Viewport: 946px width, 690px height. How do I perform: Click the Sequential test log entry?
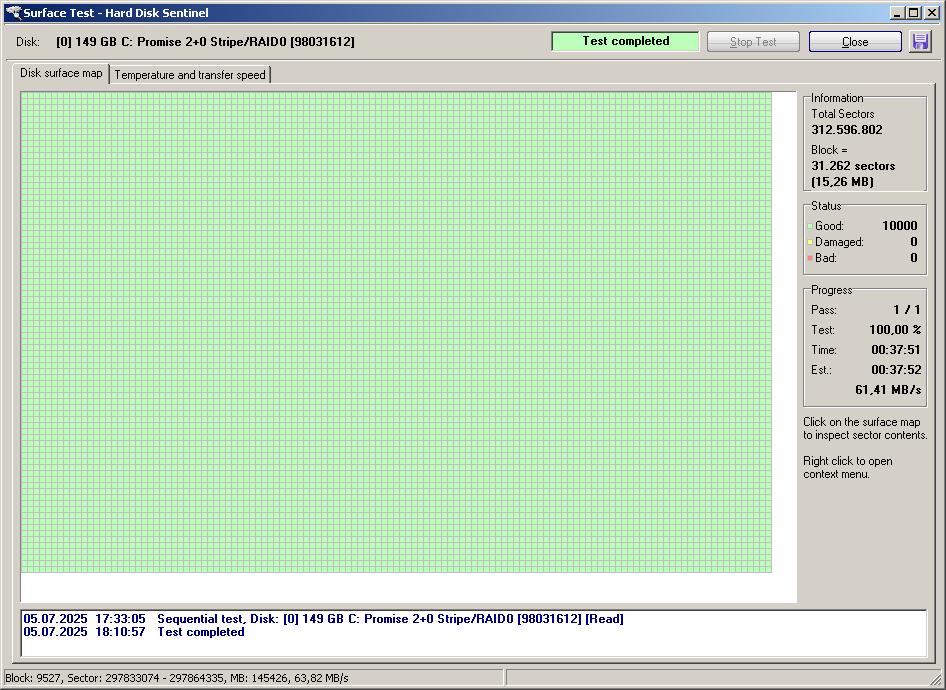(323, 619)
